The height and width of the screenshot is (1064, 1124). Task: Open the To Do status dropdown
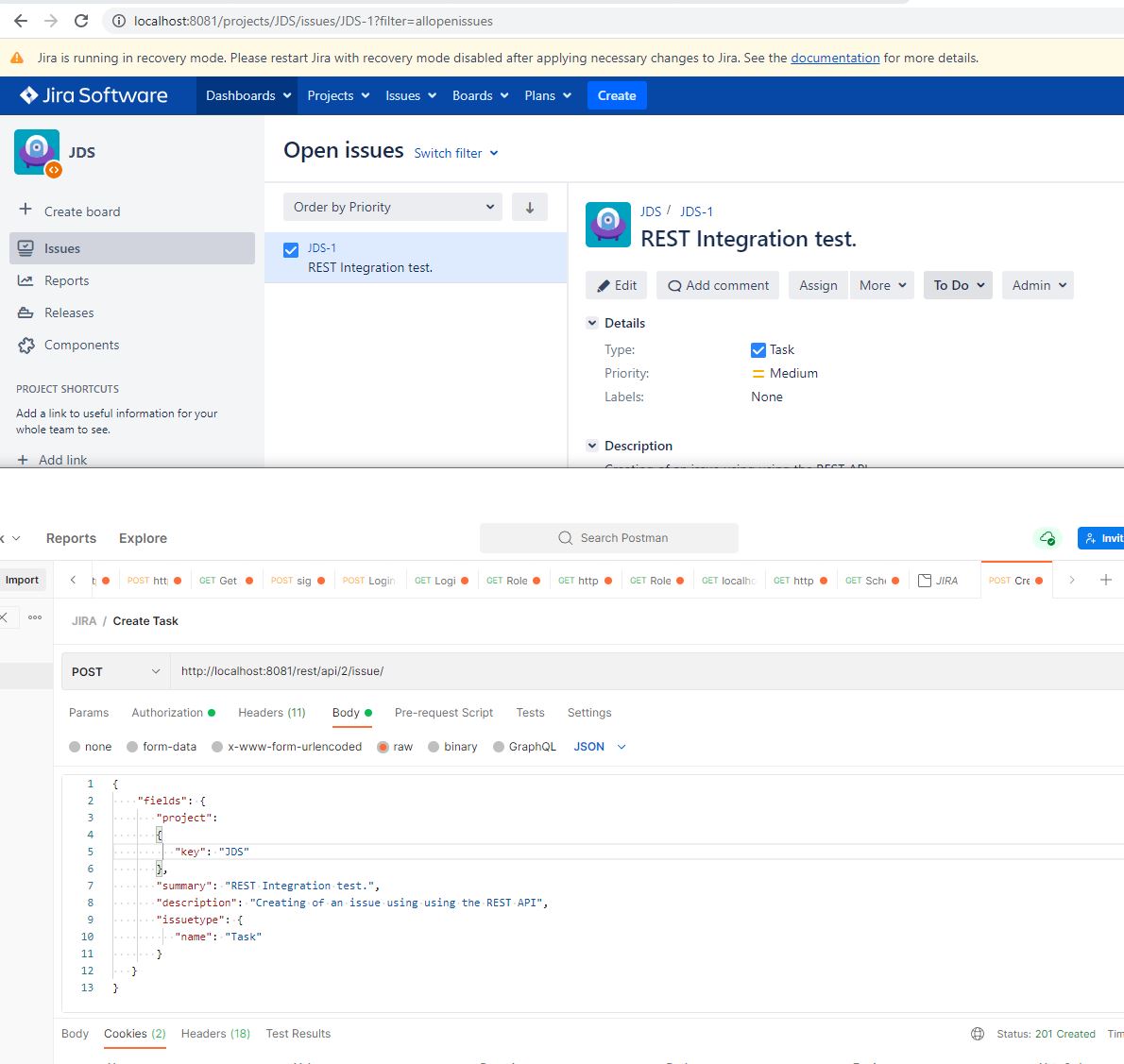tap(958, 285)
